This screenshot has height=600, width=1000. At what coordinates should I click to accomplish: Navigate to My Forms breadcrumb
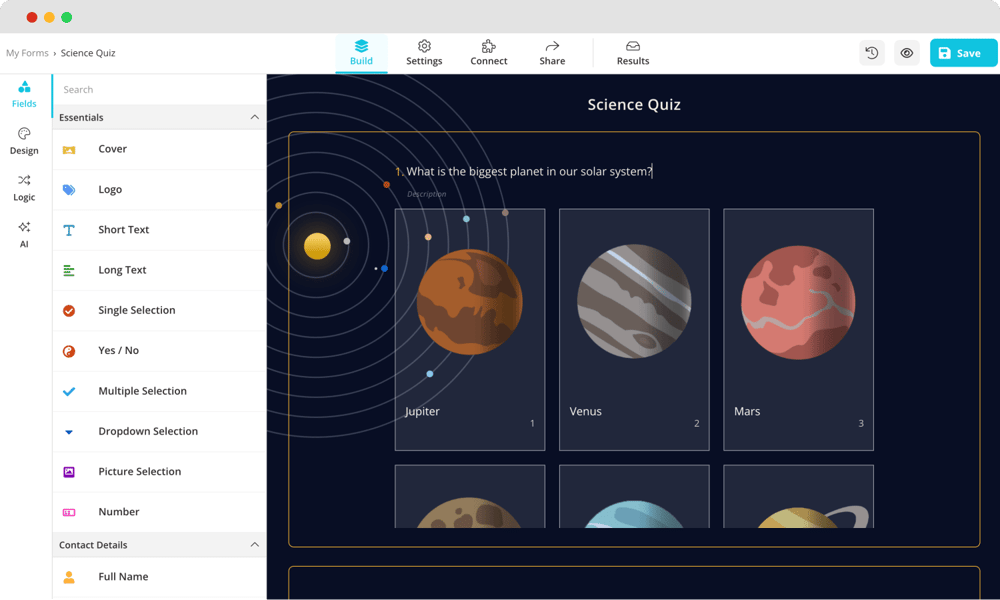point(27,53)
